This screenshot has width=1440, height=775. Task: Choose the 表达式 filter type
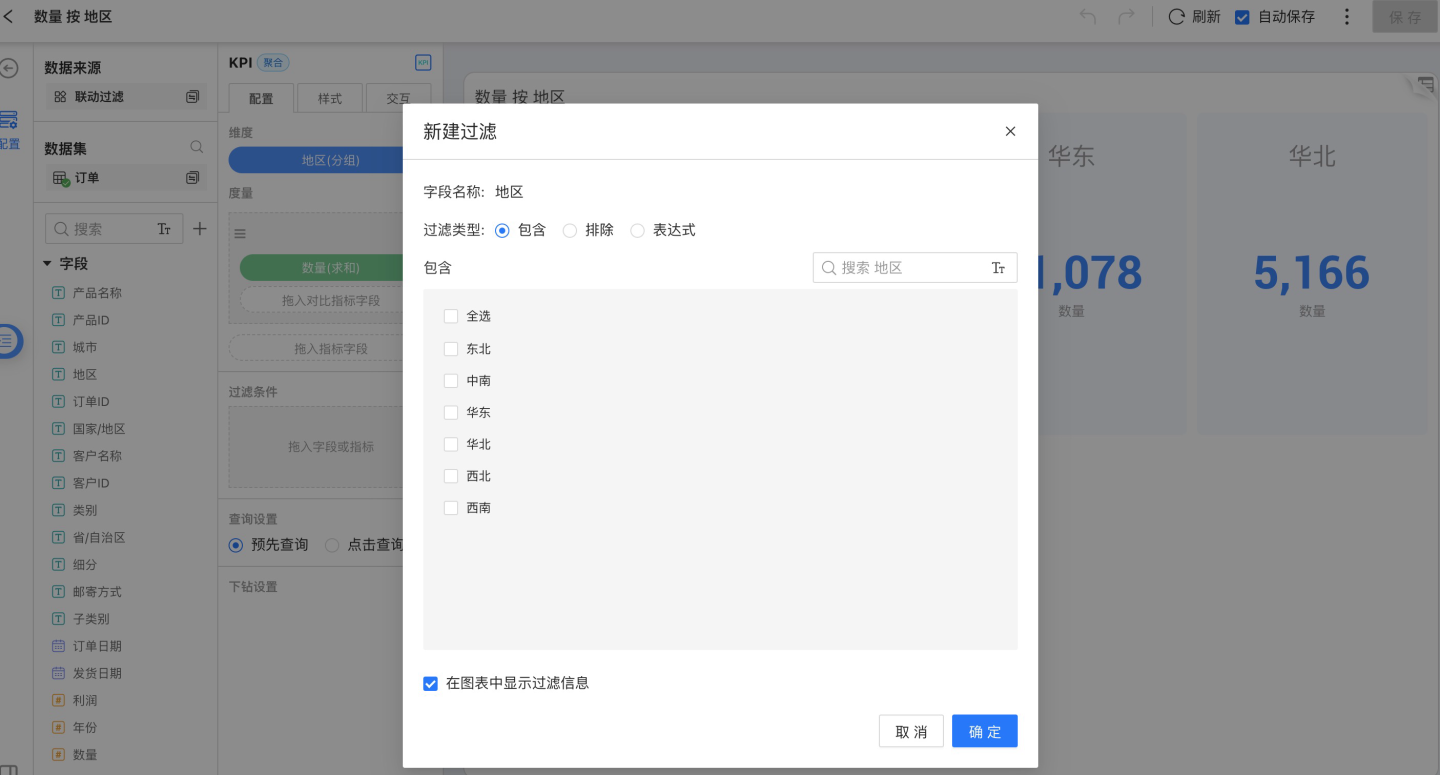click(x=638, y=230)
